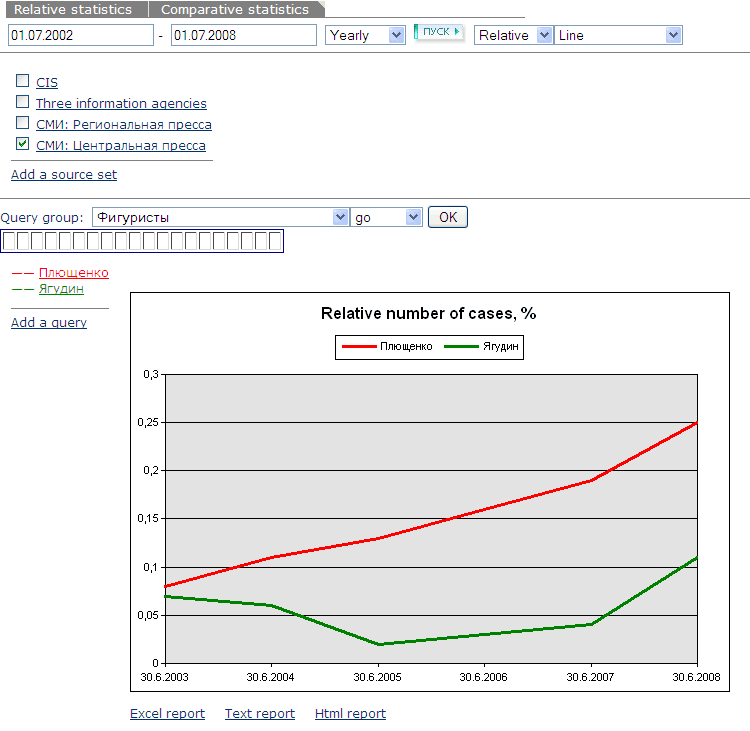Click Add a query link
Image resolution: width=750 pixels, height=731 pixels.
pos(49,322)
